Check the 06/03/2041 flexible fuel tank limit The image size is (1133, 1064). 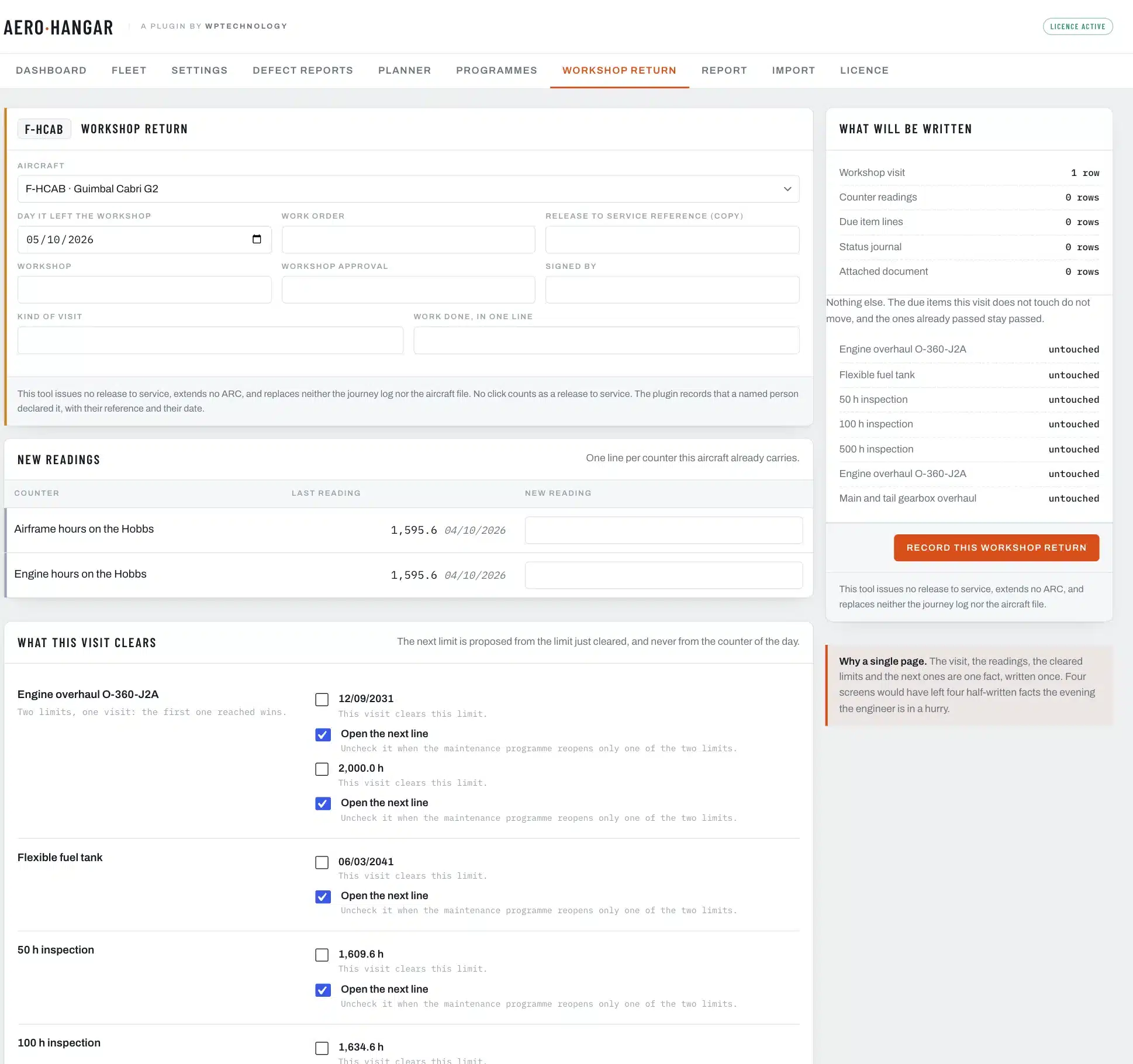coord(322,862)
